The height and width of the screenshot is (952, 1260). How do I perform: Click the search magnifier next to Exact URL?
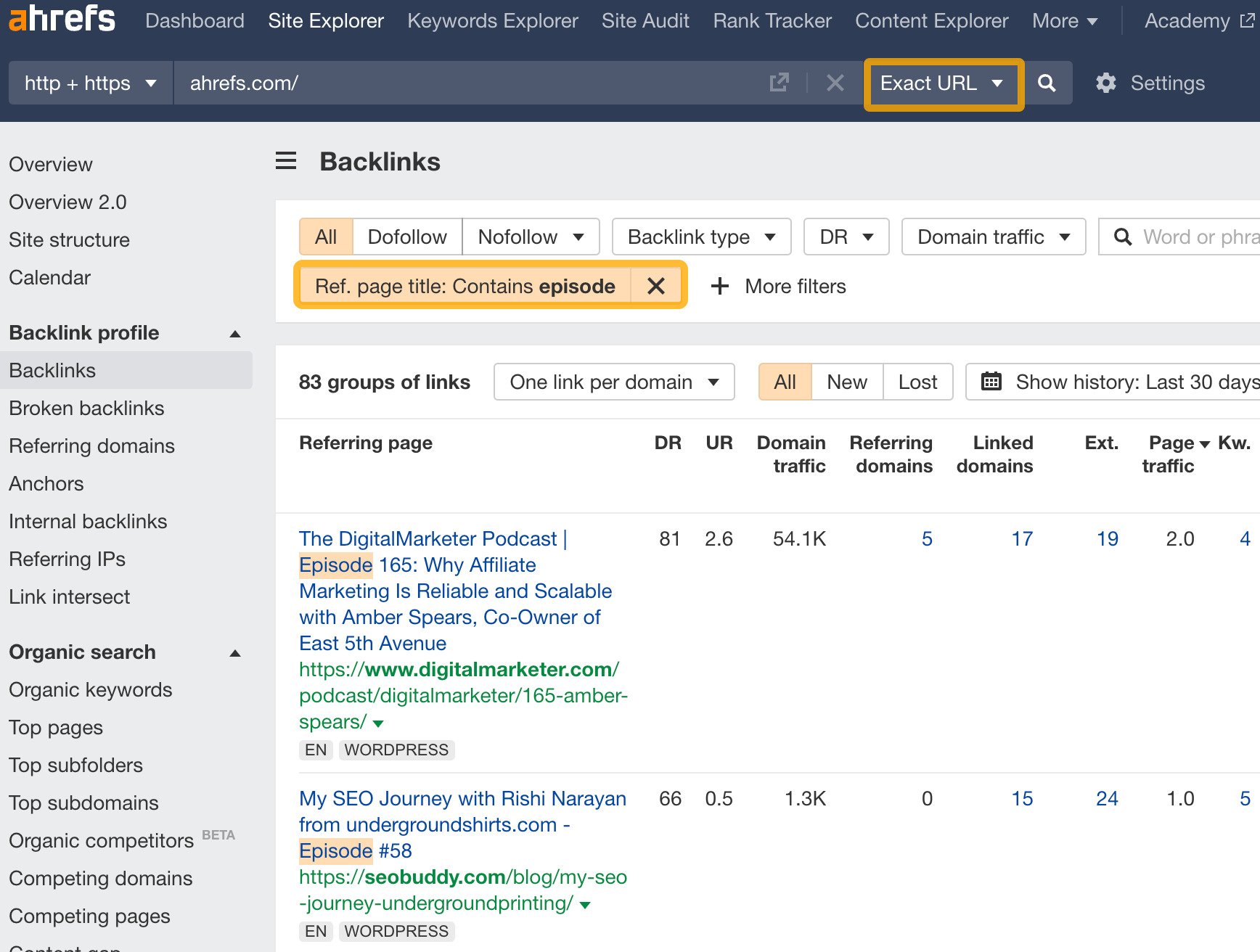(x=1047, y=83)
